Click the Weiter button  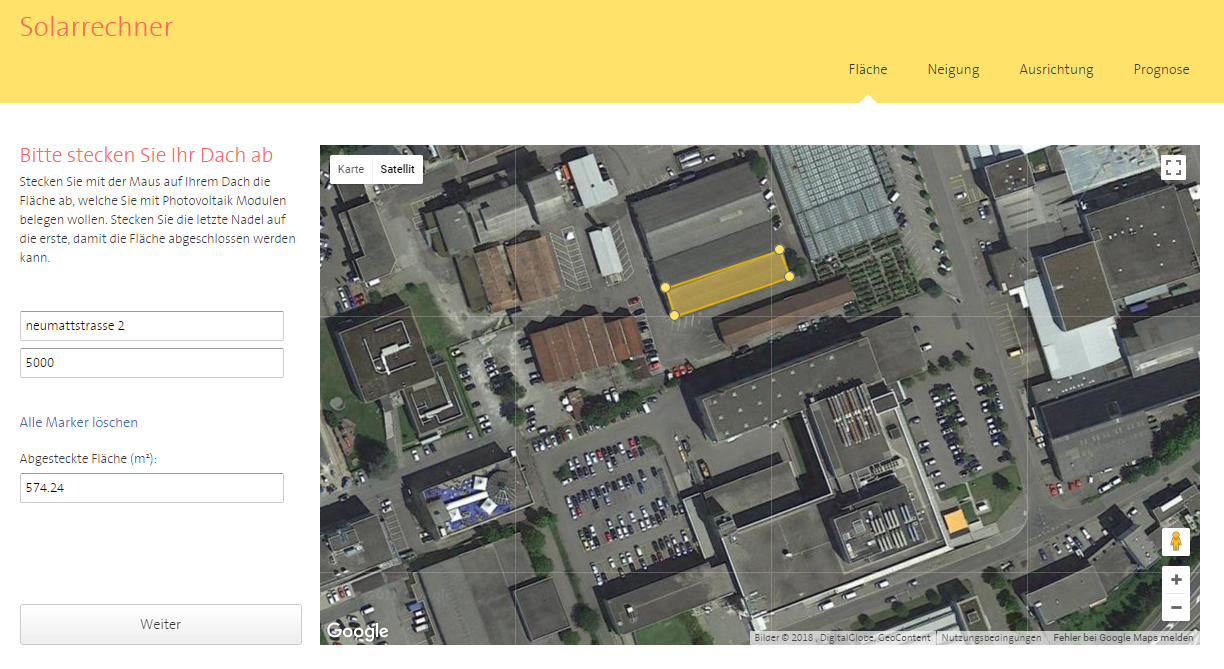click(161, 624)
